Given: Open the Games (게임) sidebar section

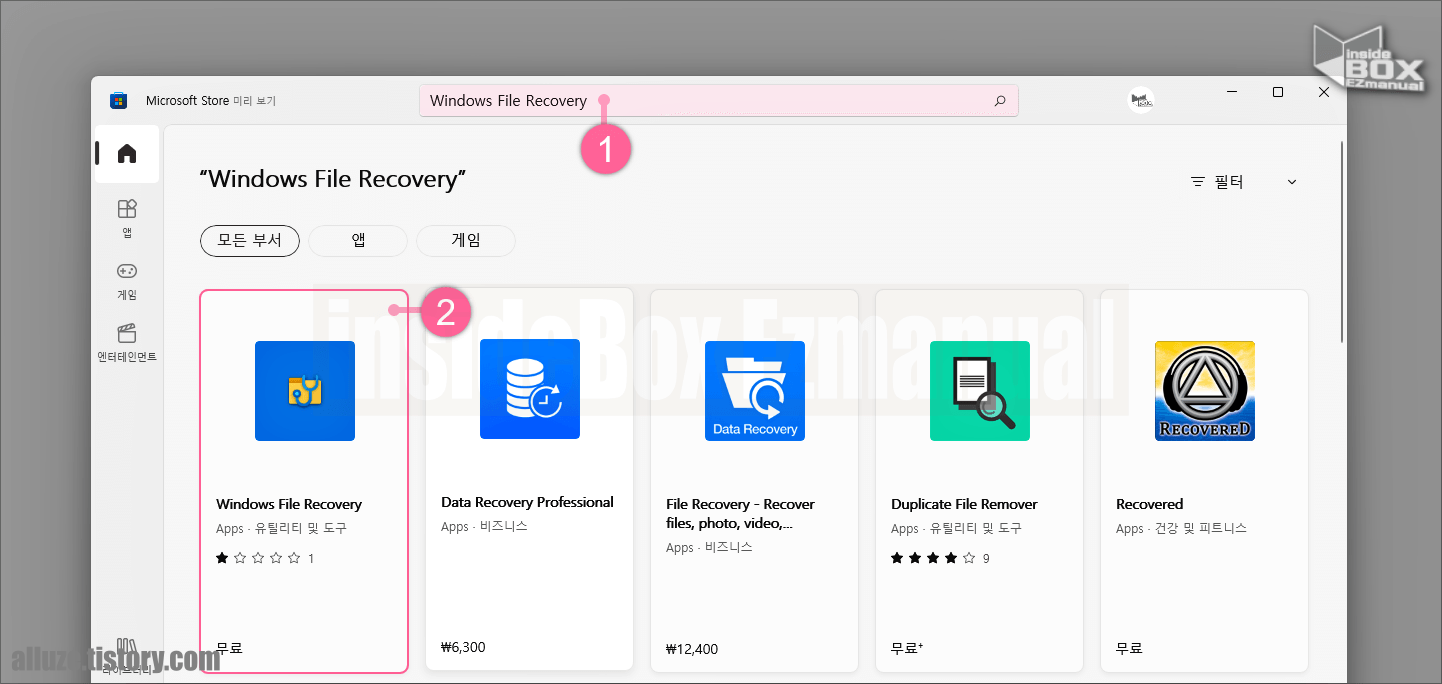Looking at the screenshot, I should click(127, 281).
